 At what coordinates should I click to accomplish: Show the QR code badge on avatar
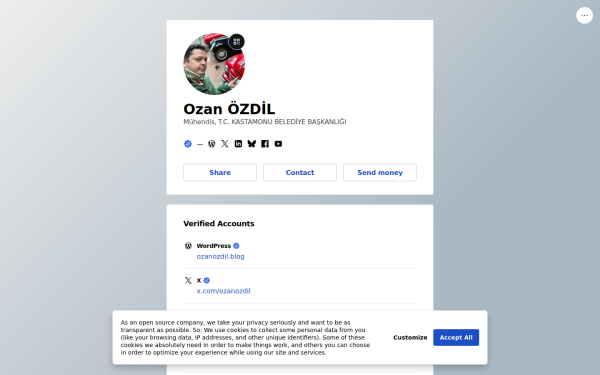click(236, 42)
